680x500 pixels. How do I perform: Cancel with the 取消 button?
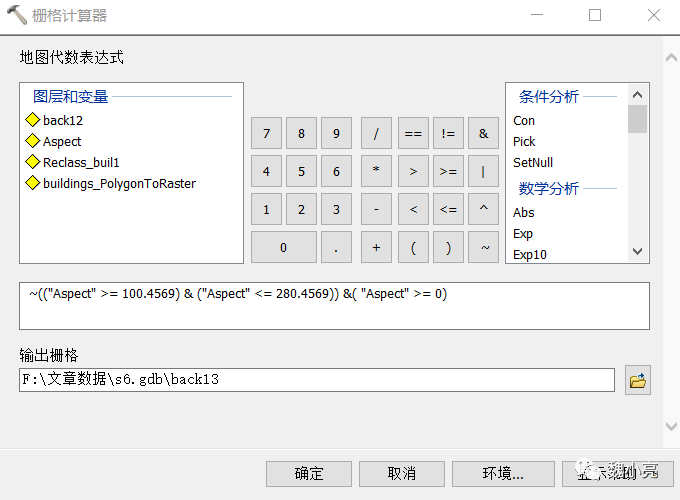pyautogui.click(x=402, y=474)
